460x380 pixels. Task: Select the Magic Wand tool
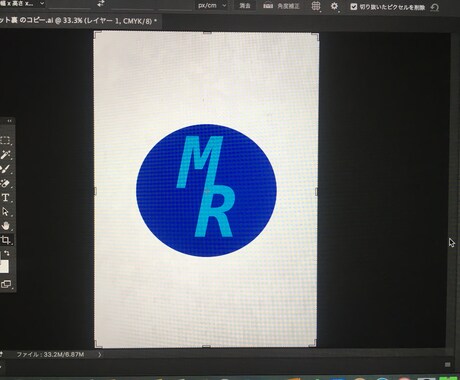tap(5, 154)
